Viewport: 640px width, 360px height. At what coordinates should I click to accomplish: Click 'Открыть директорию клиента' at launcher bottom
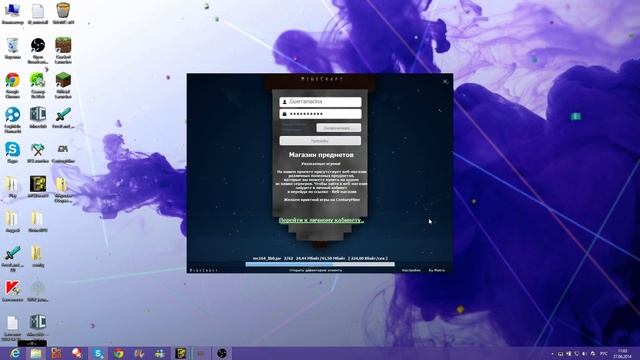(316, 270)
